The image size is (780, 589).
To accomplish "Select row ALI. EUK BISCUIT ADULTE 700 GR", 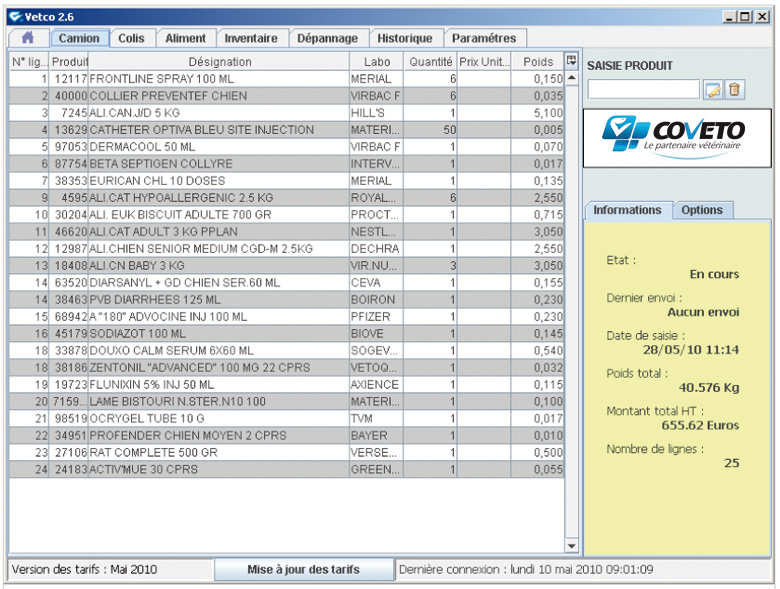I will click(287, 214).
